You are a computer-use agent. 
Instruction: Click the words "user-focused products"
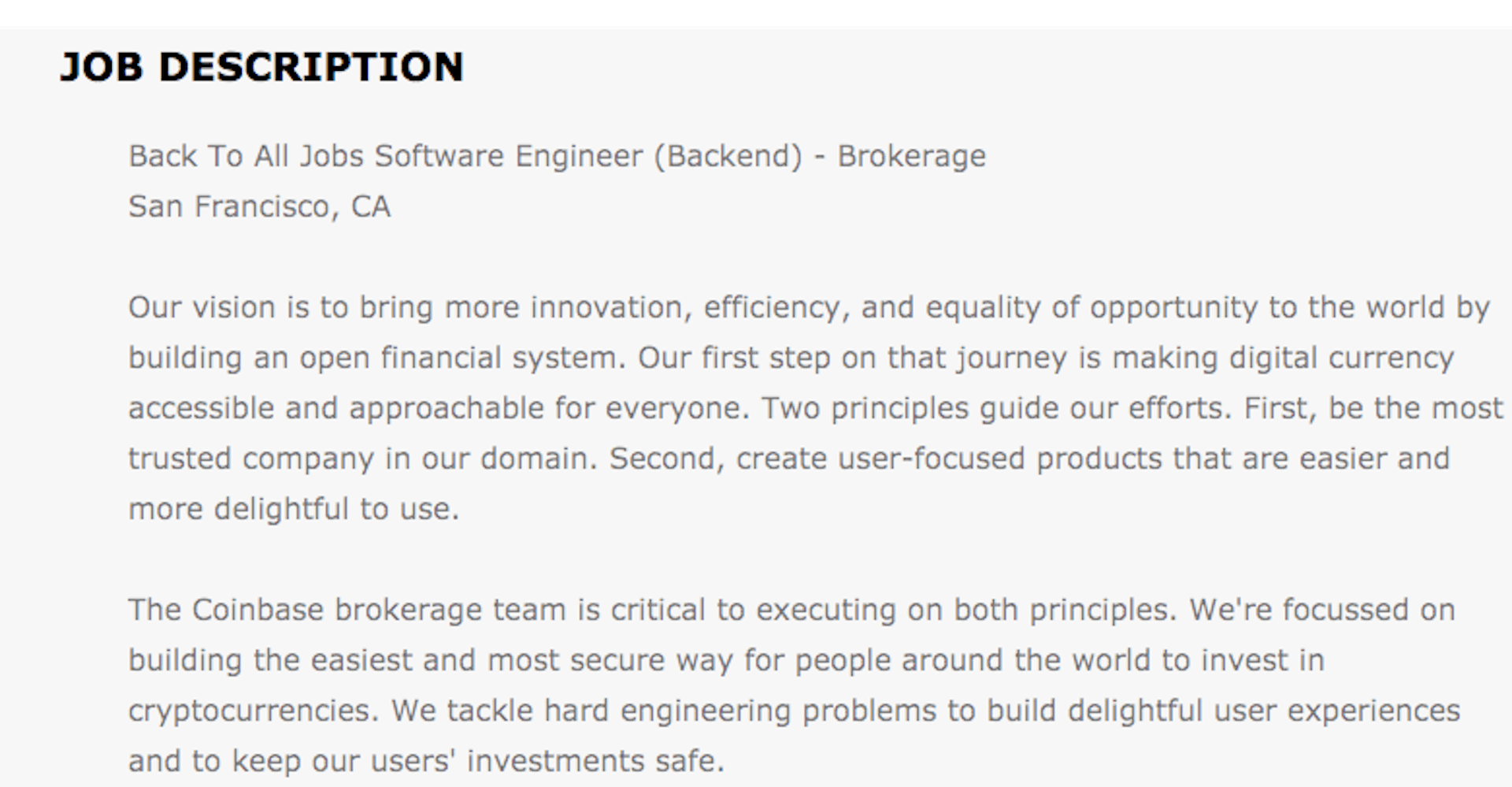point(999,458)
